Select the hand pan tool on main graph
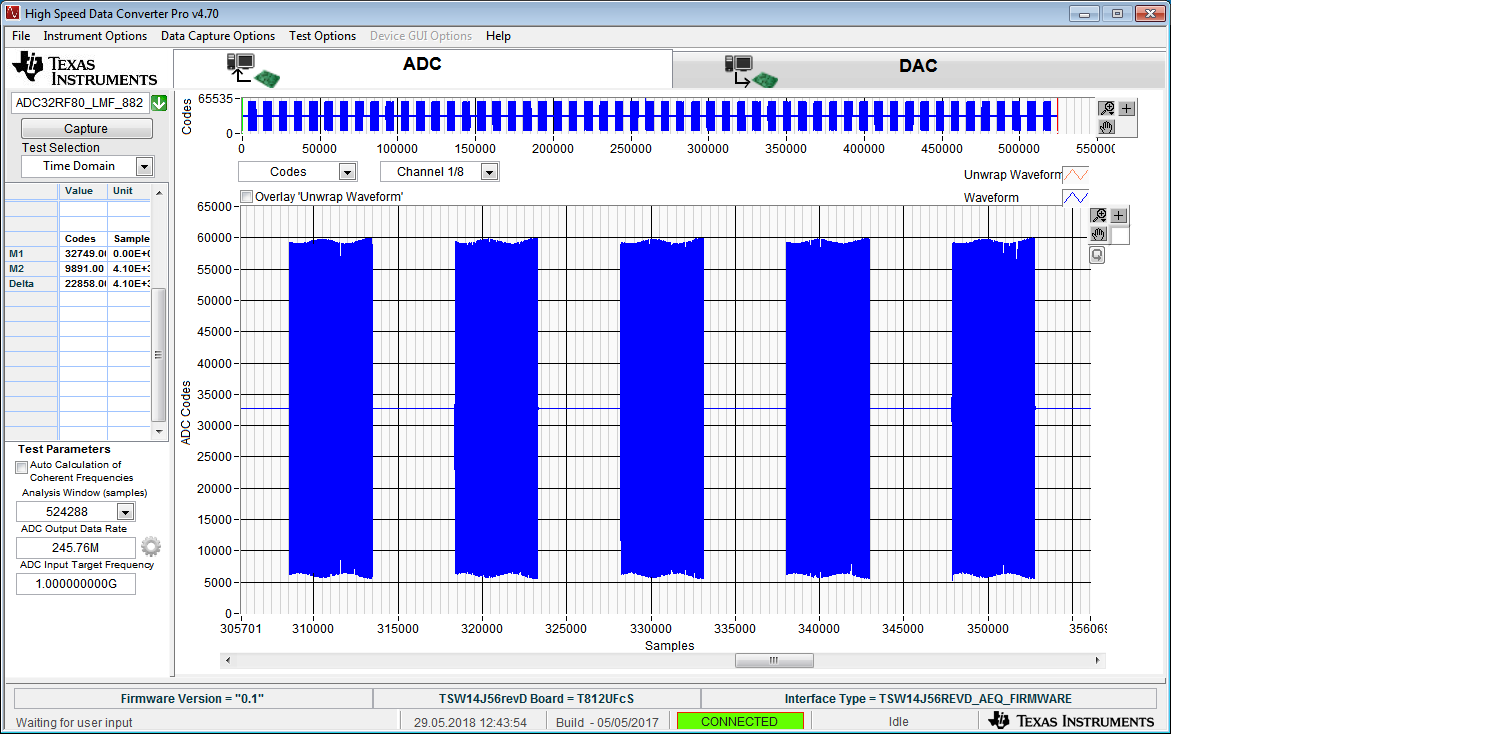Image resolution: width=1488 pixels, height=734 pixels. point(1099,235)
